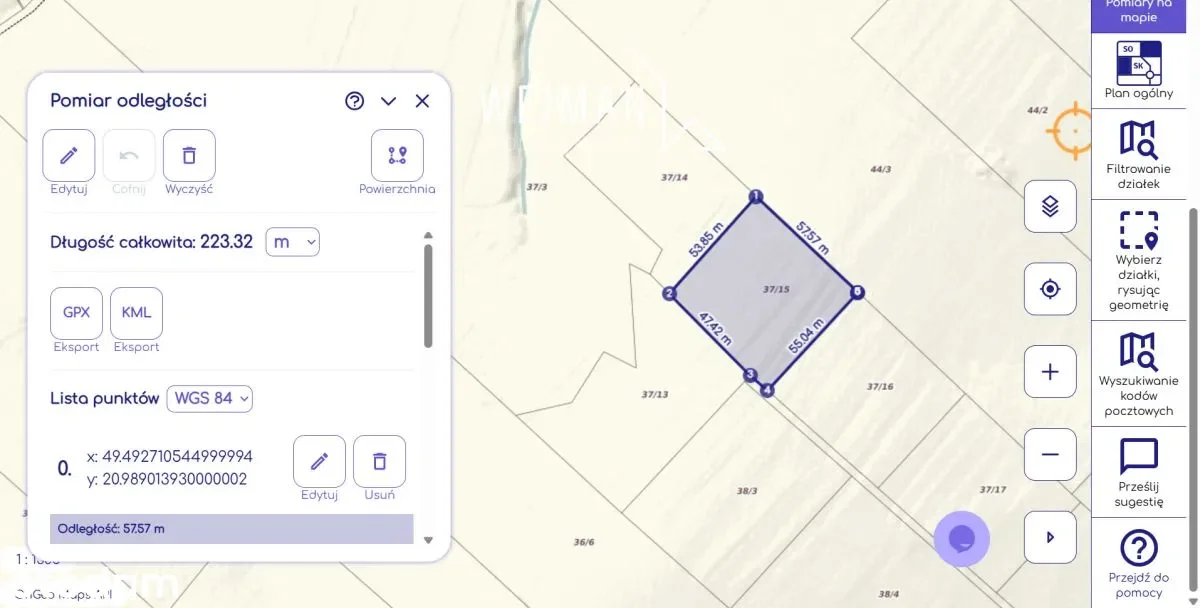Screen dimensions: 1200x608
Task: Open the measurement help question icon
Action: click(x=354, y=101)
